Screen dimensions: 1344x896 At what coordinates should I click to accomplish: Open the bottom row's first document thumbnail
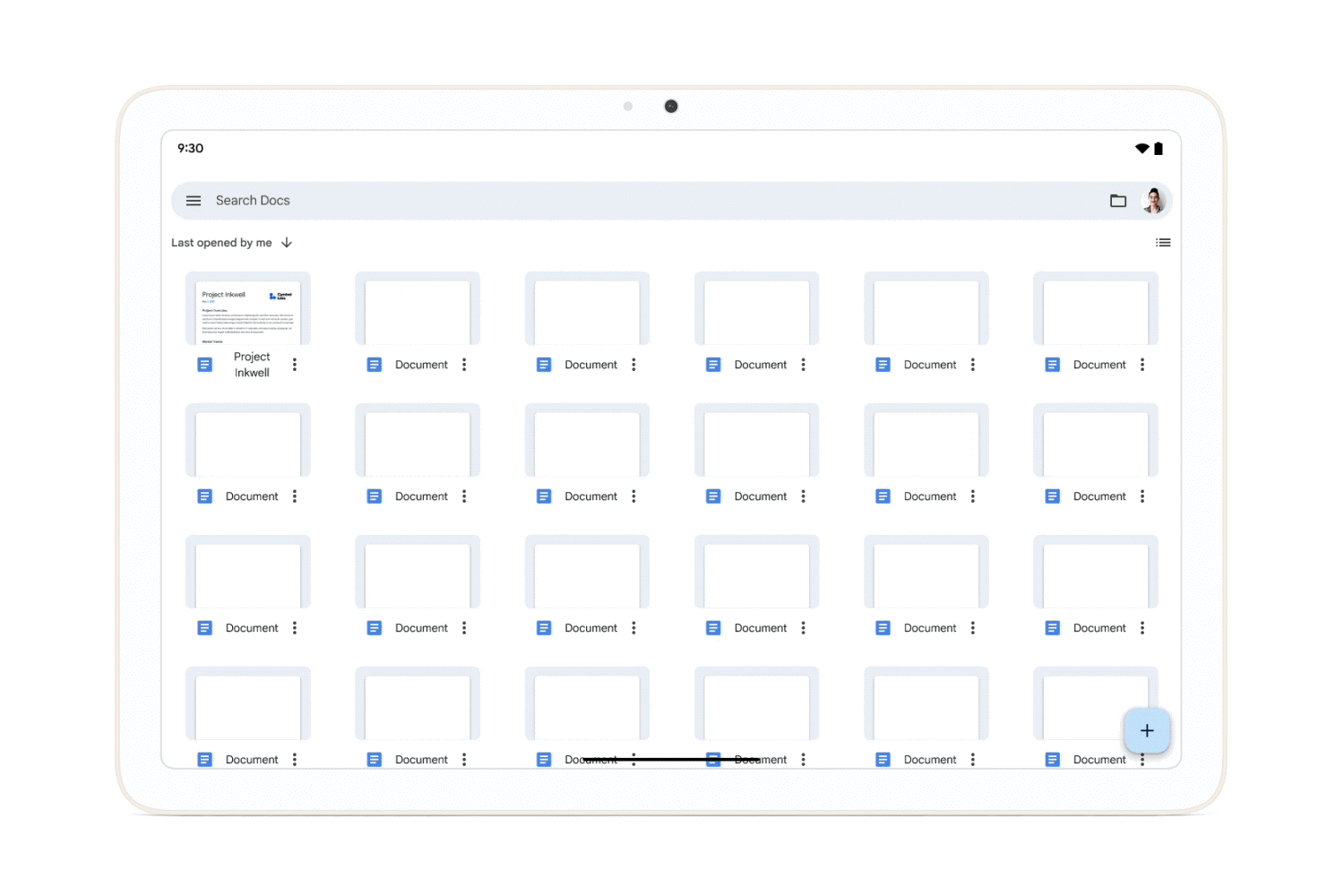(x=248, y=704)
